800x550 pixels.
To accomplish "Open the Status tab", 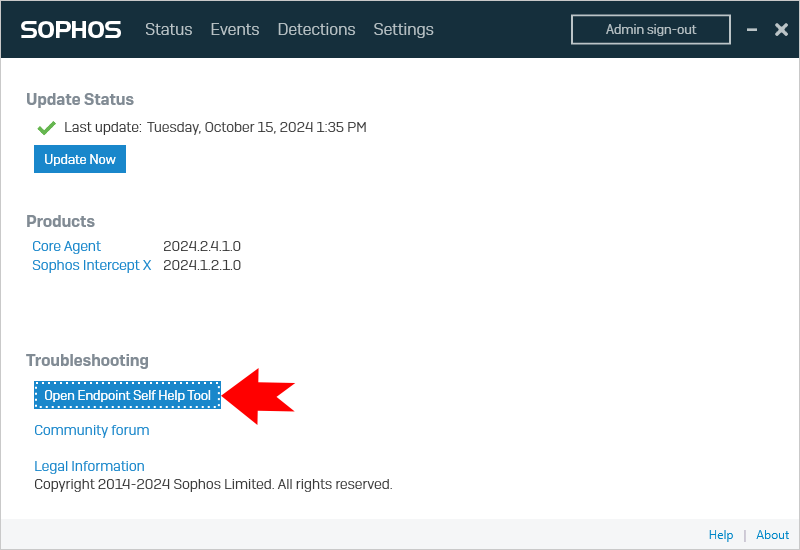I will pos(168,30).
